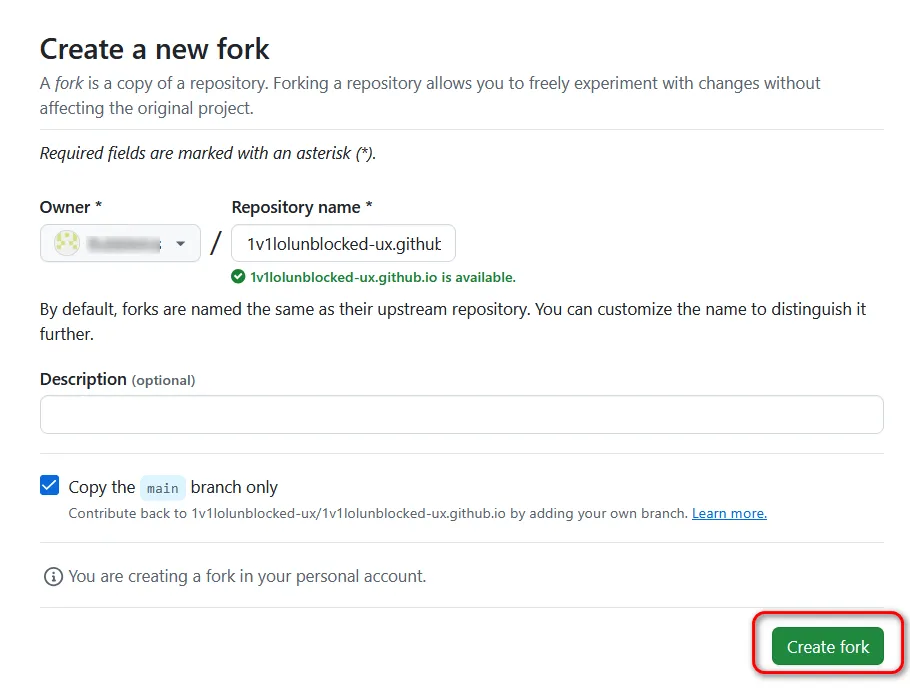The height and width of the screenshot is (691, 910).
Task: Click the "1v1lolunblocked-ux.github.io is available" message
Action: tap(385, 277)
